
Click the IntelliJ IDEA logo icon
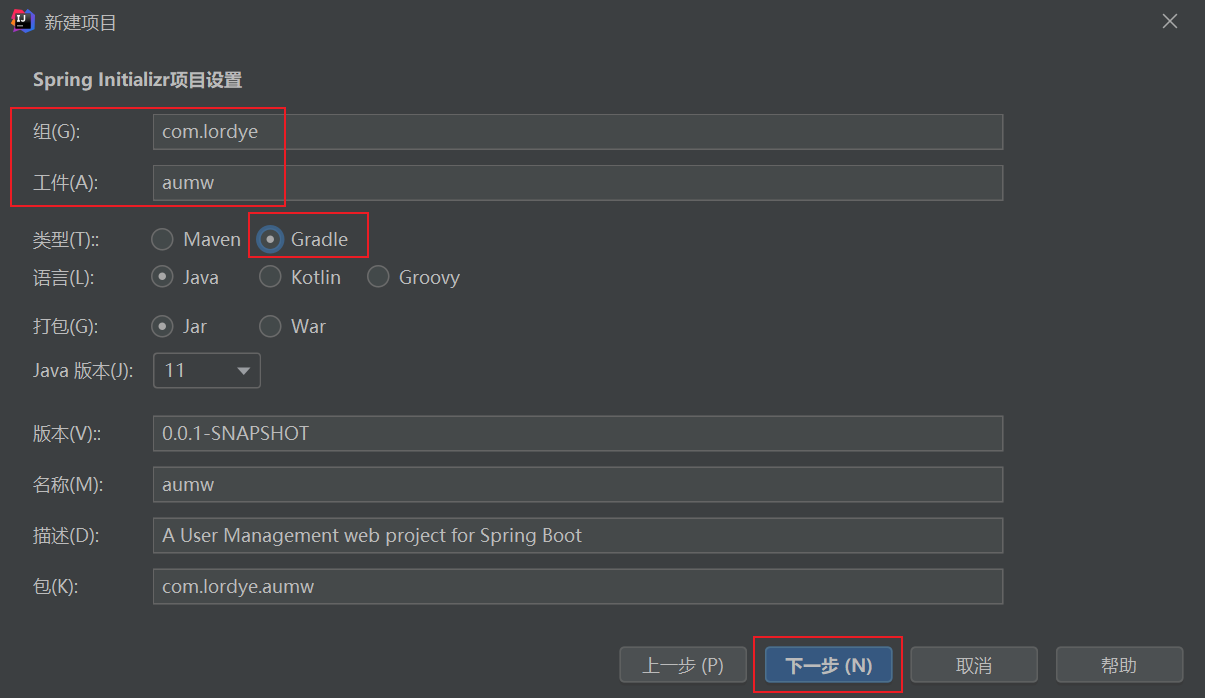[22, 20]
